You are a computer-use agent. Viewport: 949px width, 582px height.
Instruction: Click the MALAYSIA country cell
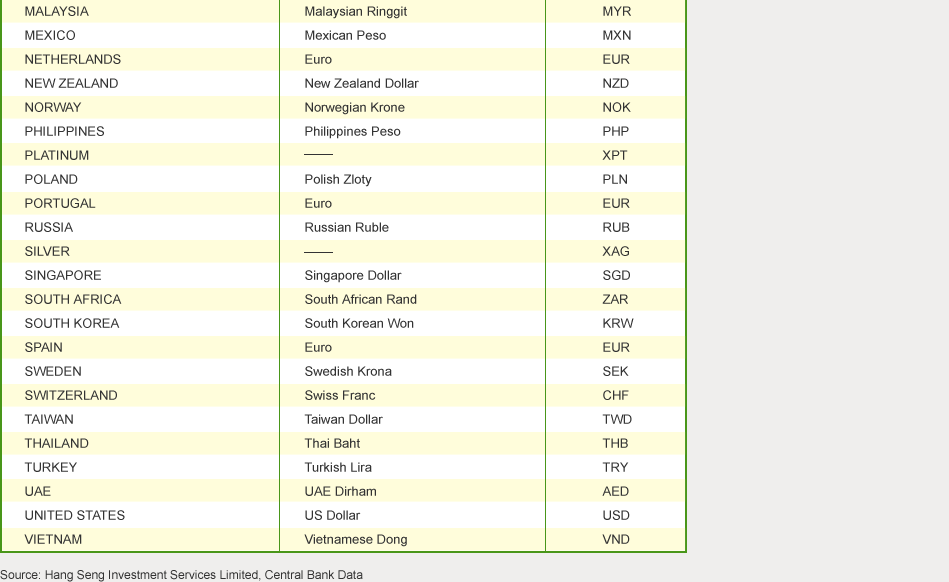(x=56, y=11)
